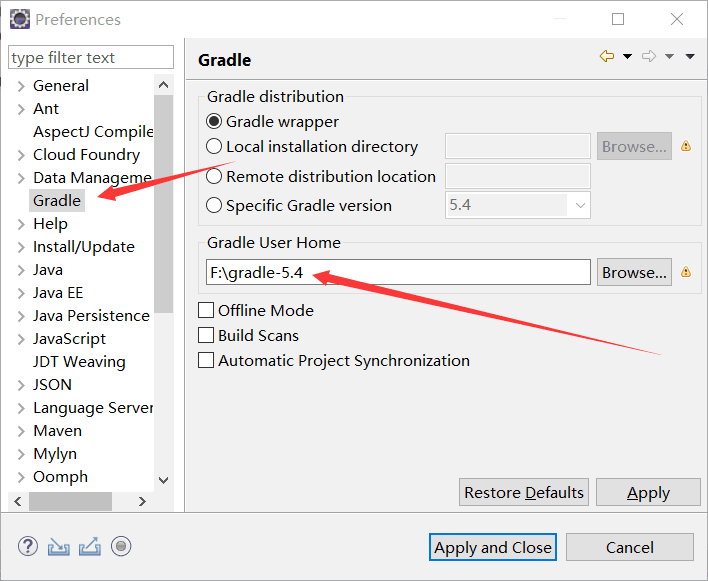Expand the JSON tree node

click(21, 385)
